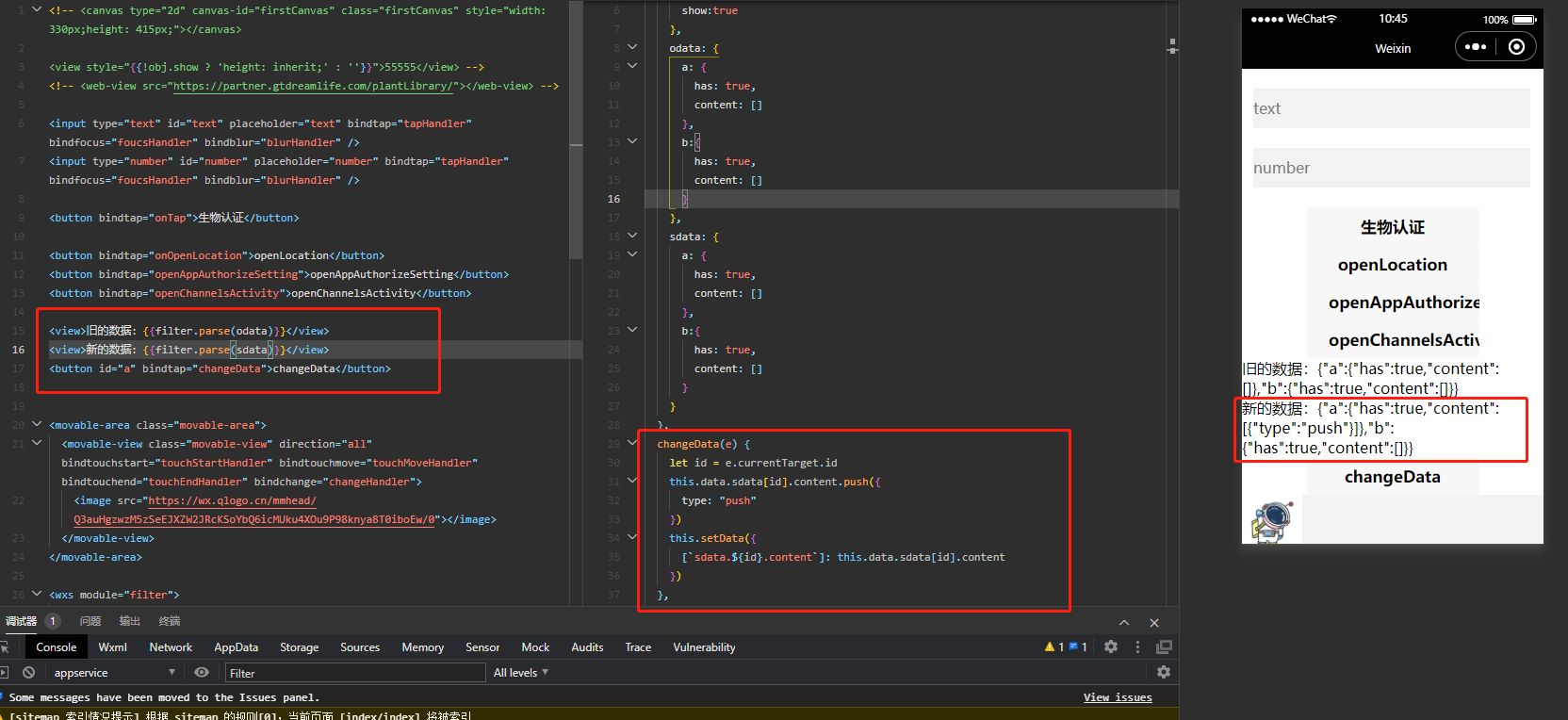Collapse fold arrow at js line 13
Screen dimensions: 1568x720
632,141
